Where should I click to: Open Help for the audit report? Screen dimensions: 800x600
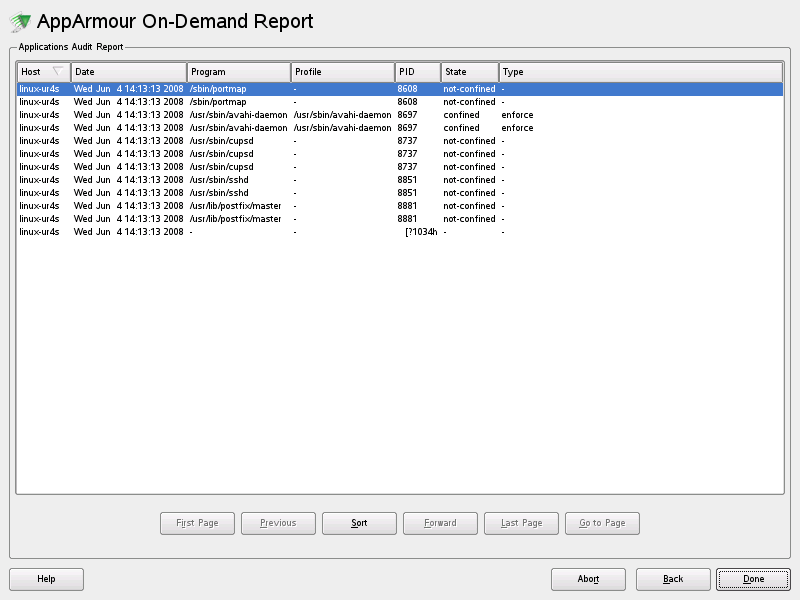click(x=46, y=579)
